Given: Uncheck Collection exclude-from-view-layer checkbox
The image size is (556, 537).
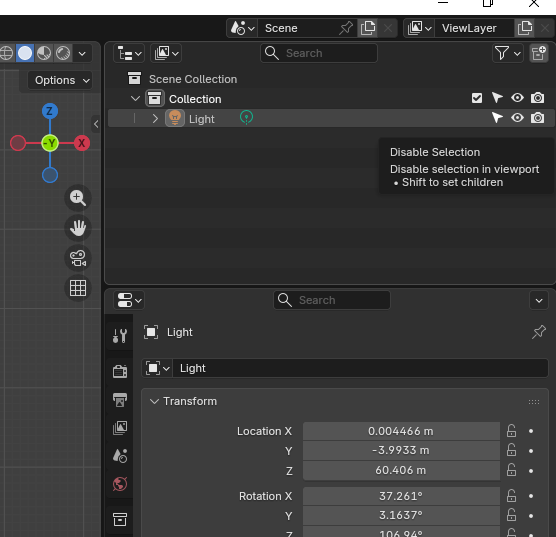Looking at the screenshot, I should [477, 98].
